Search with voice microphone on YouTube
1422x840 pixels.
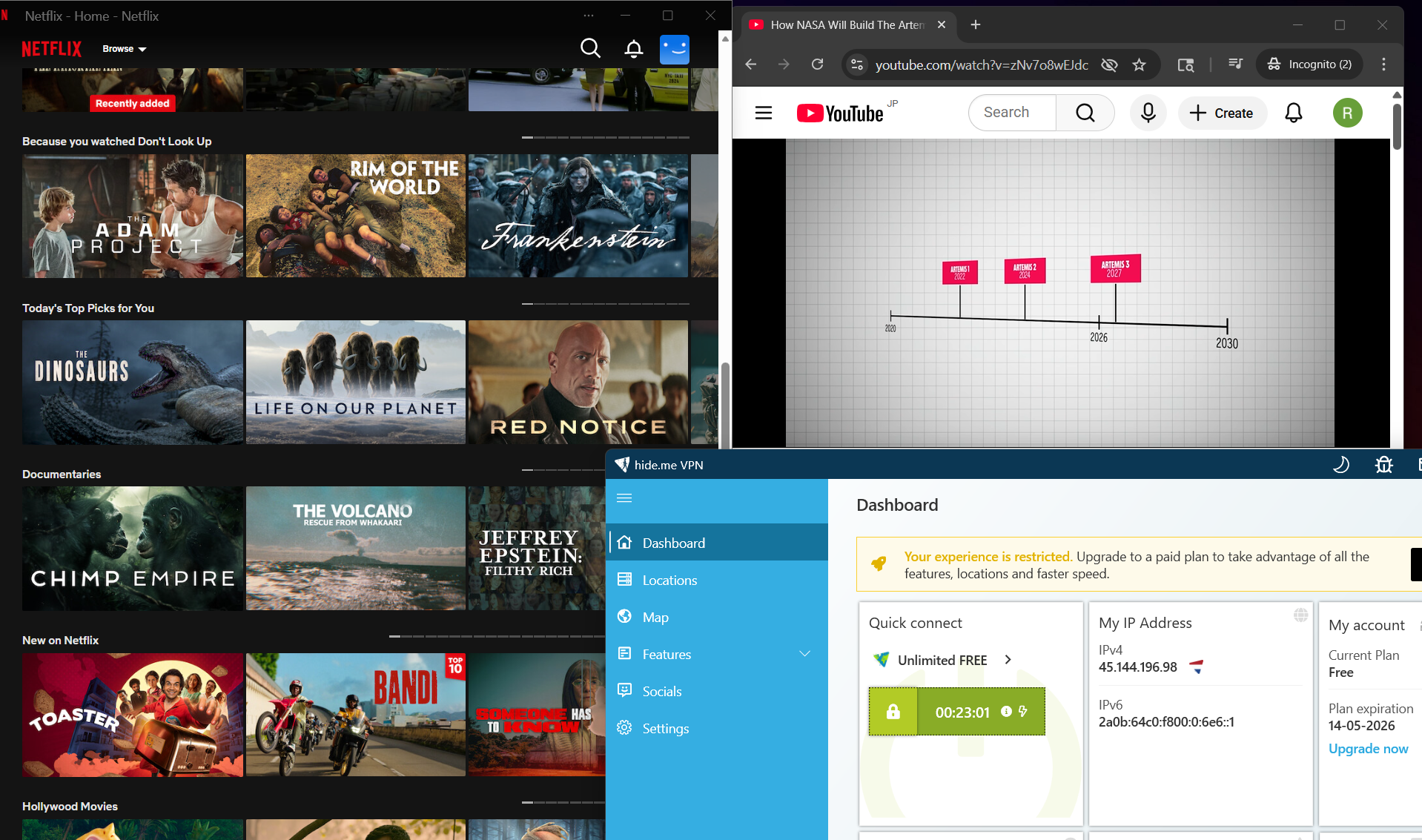tap(1148, 113)
